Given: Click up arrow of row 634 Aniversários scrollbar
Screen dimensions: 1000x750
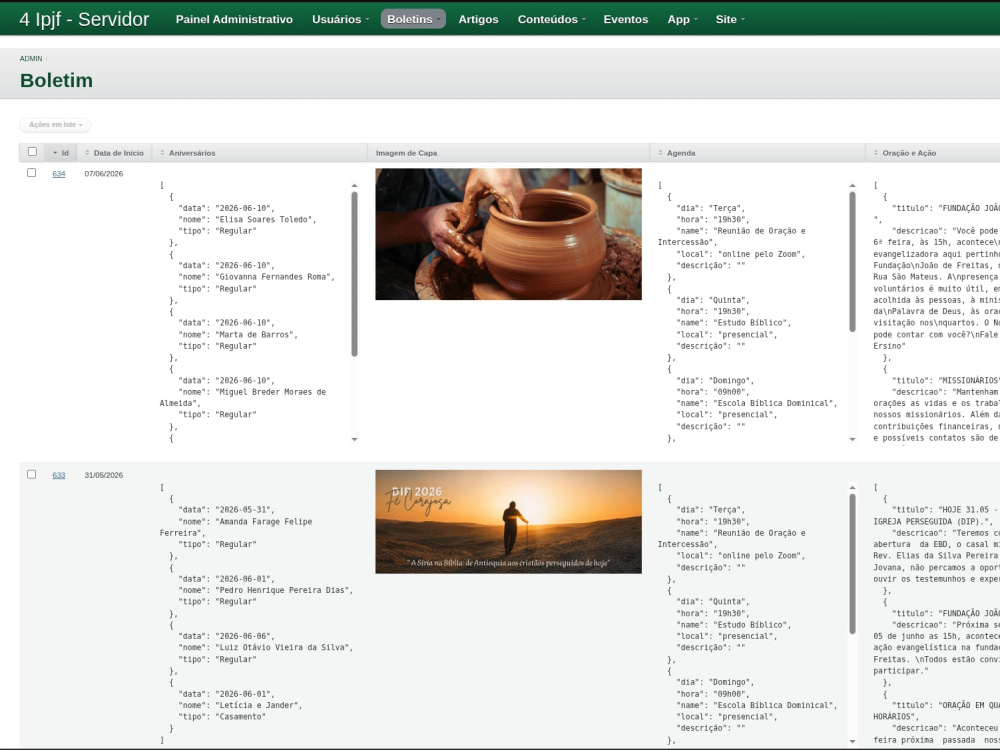Looking at the screenshot, I should [355, 186].
